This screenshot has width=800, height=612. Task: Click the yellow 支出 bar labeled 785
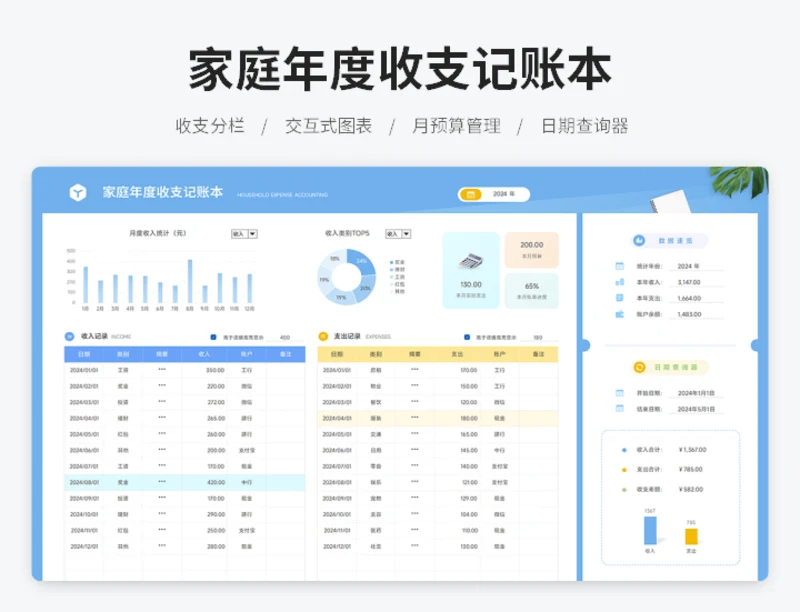tap(691, 537)
